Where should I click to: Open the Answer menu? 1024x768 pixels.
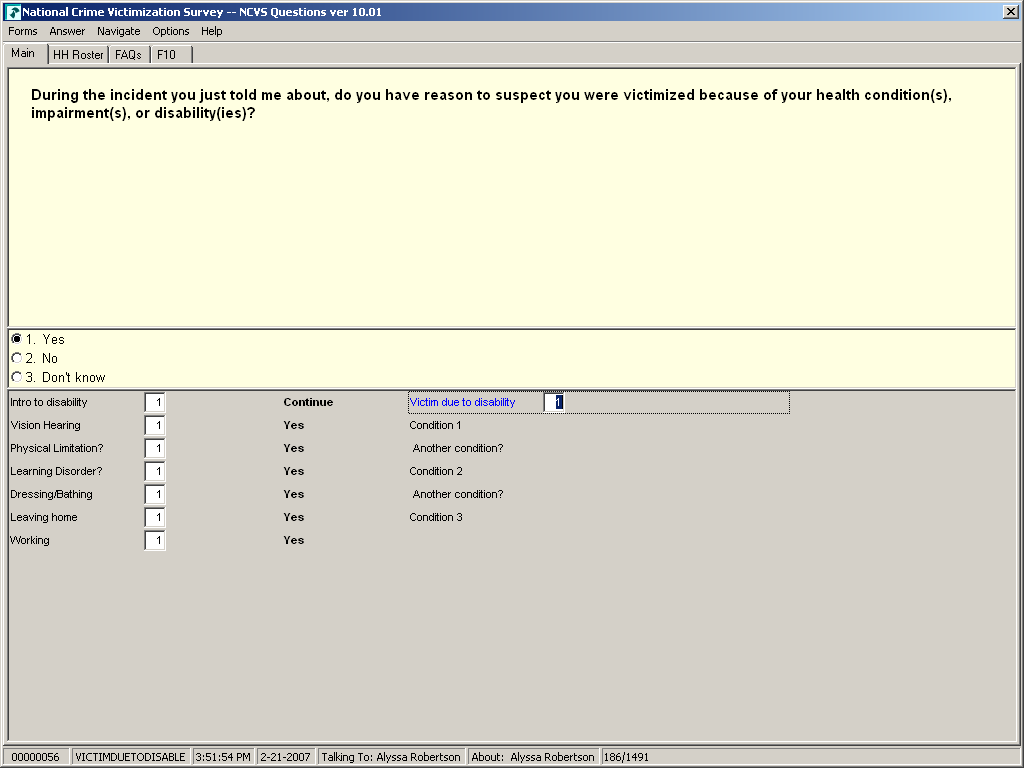pyautogui.click(x=67, y=31)
